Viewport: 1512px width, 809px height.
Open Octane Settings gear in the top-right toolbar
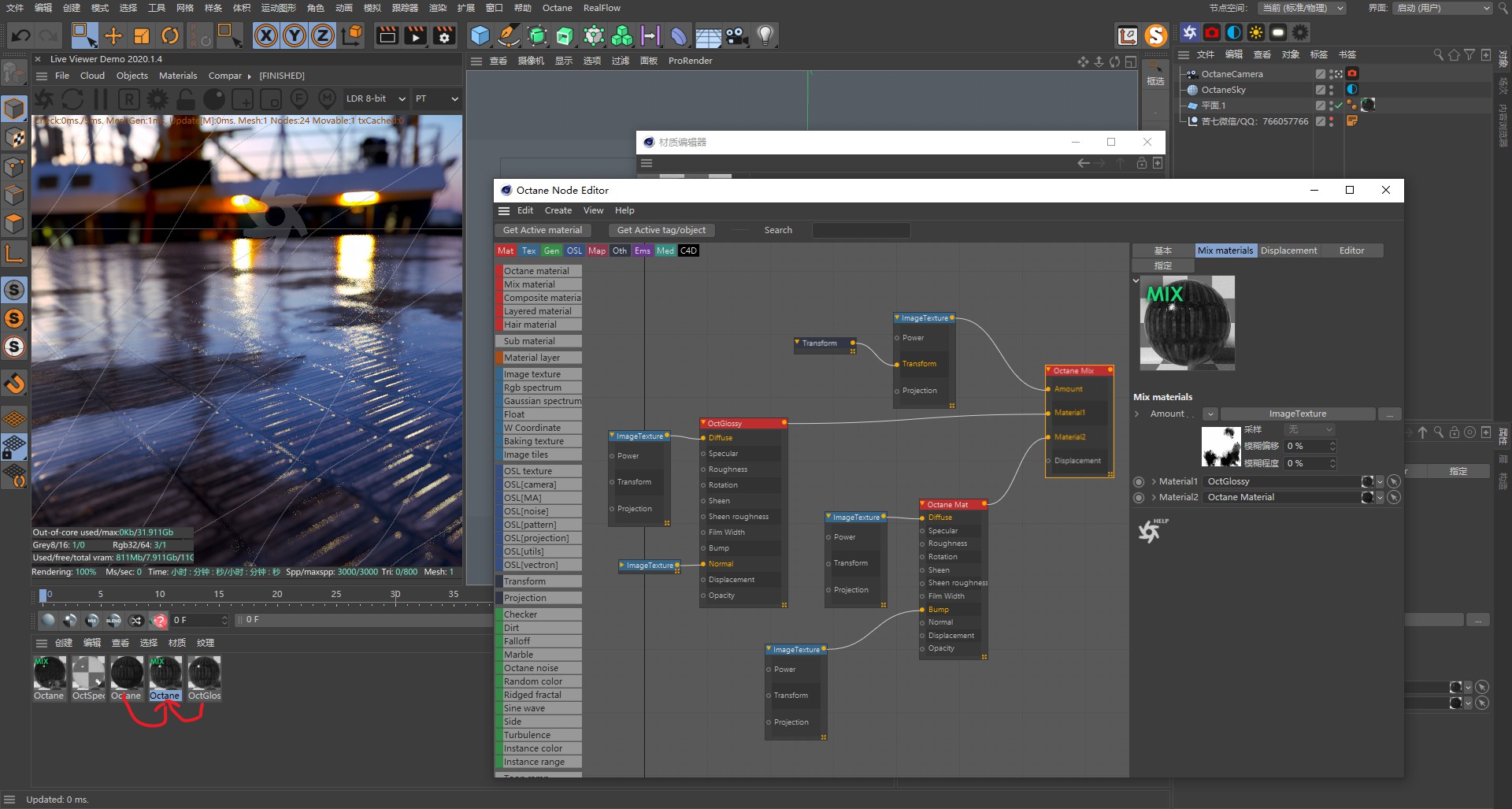point(1300,32)
